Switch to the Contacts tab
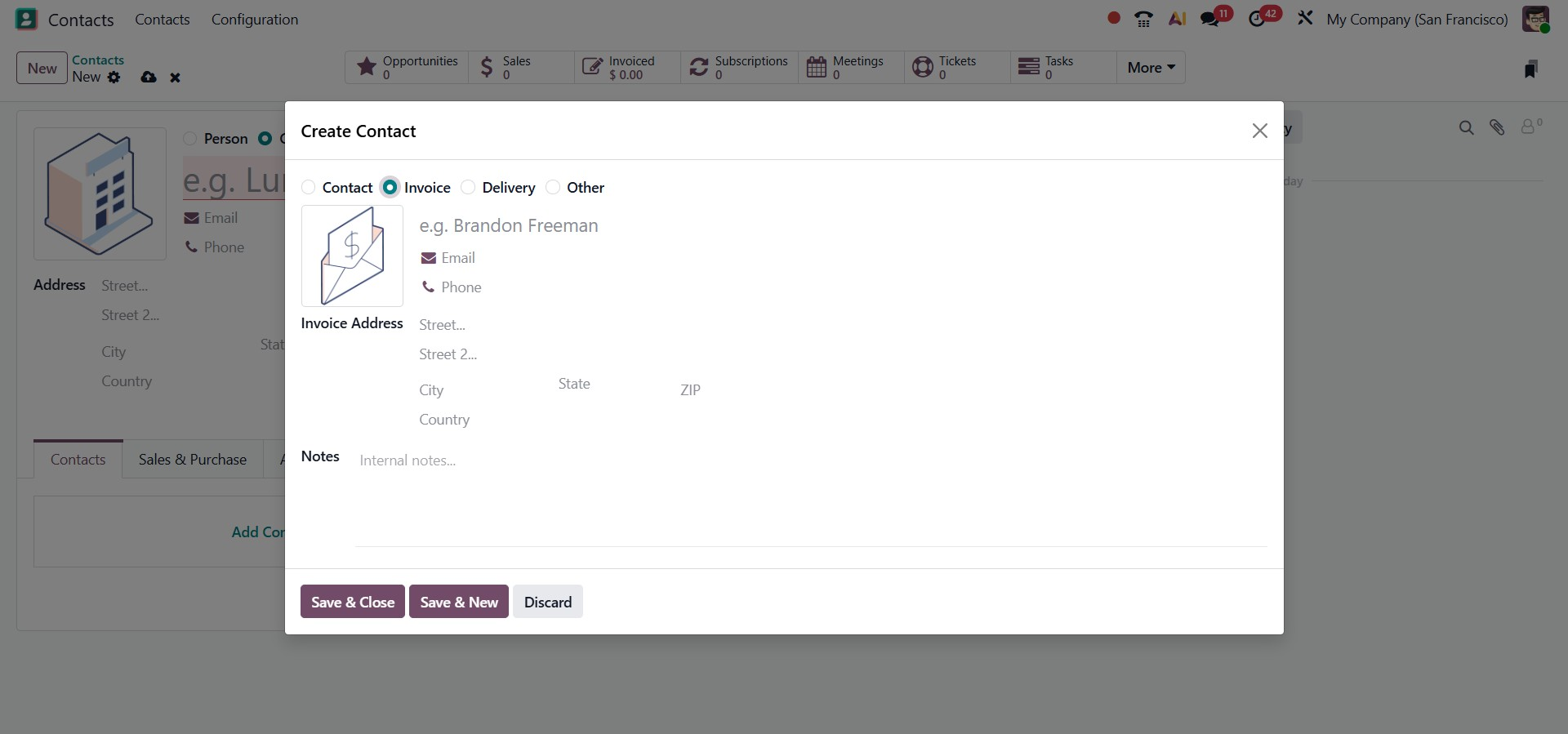1568x734 pixels. click(x=78, y=459)
